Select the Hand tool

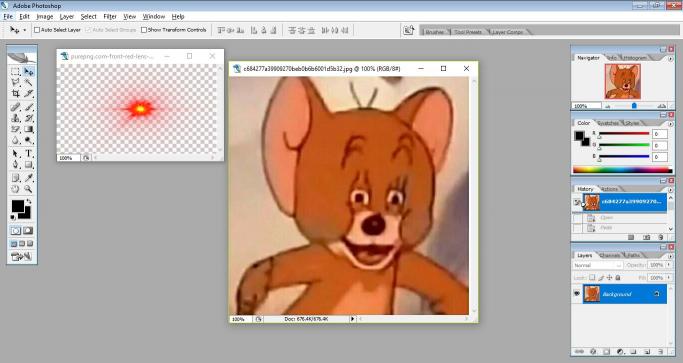pos(15,189)
